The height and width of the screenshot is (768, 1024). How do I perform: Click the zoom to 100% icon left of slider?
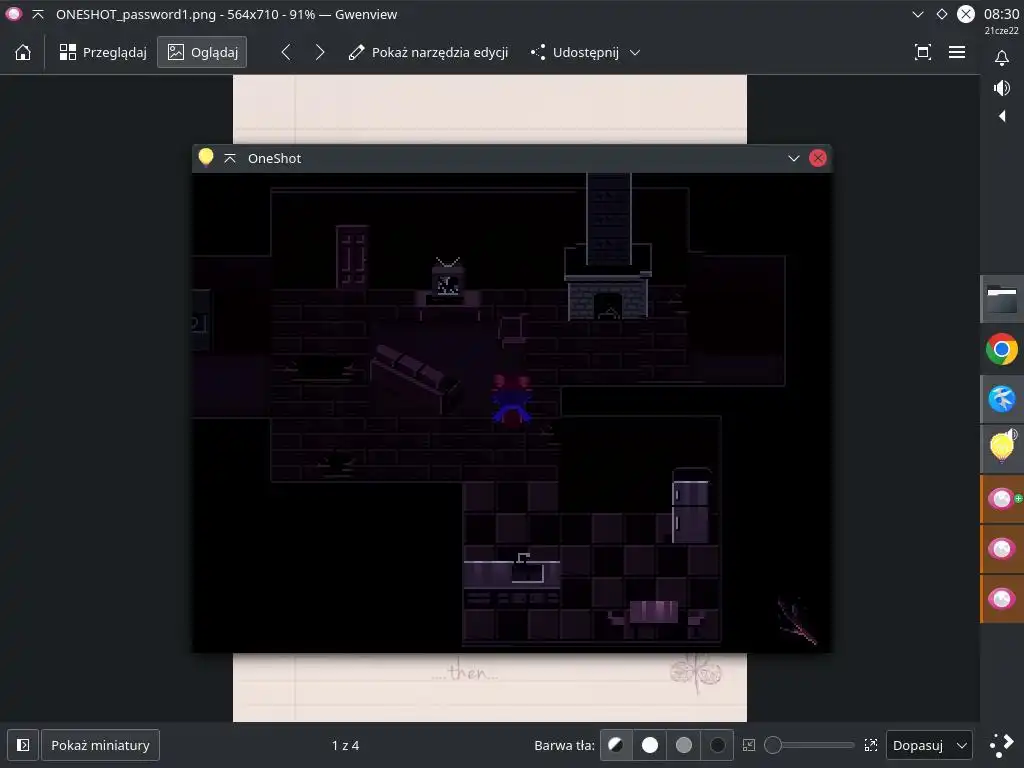[x=749, y=745]
